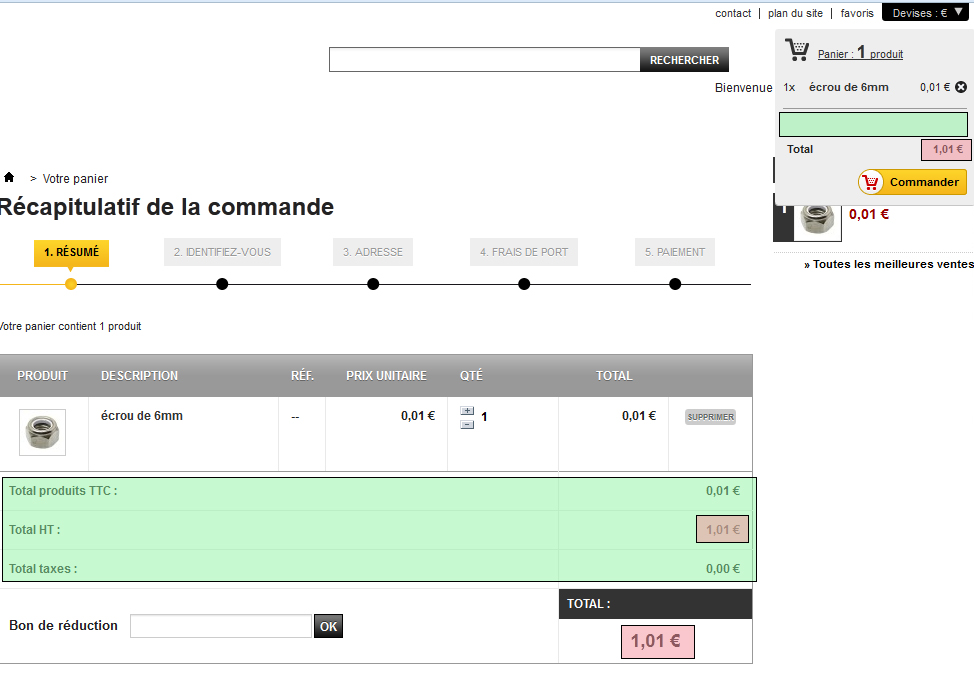This screenshot has height=675, width=974.
Task: Remove écrou de 6mm from mini cart
Action: (961, 87)
